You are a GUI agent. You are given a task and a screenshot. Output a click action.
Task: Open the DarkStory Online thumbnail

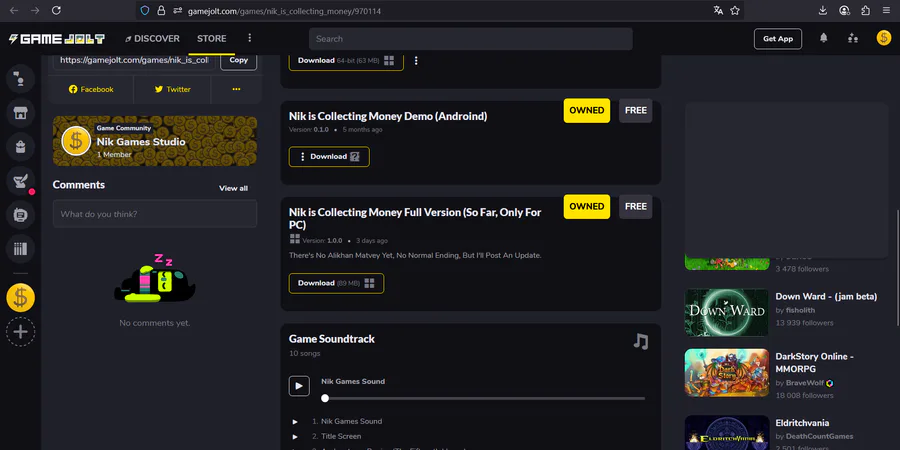tap(727, 373)
